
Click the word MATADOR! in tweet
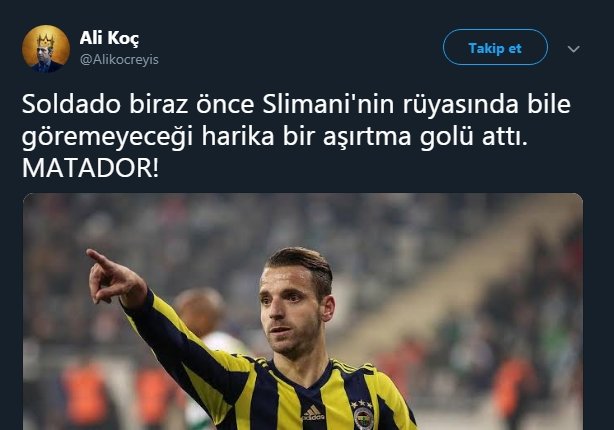tap(90, 168)
